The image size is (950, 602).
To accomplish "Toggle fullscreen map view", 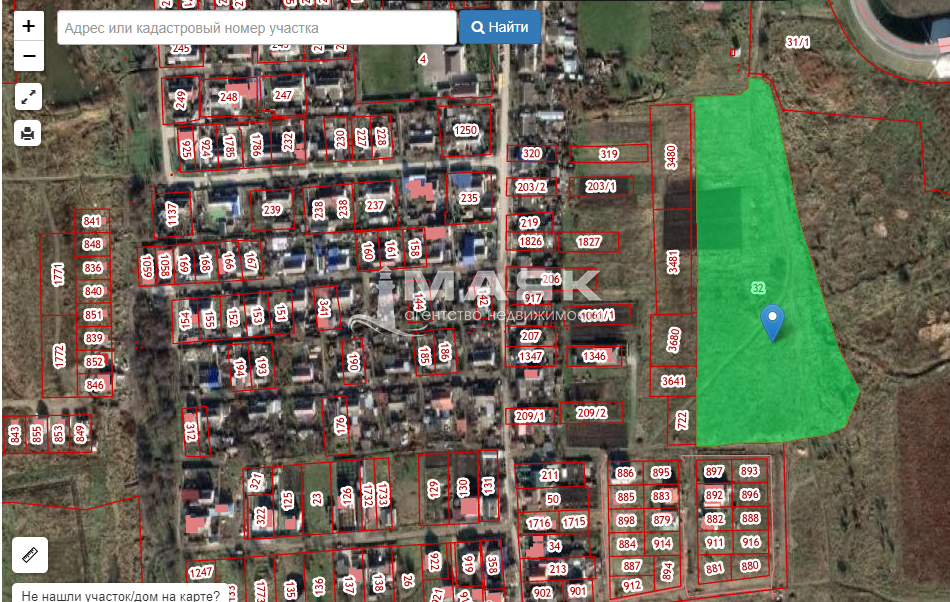I will tap(29, 97).
